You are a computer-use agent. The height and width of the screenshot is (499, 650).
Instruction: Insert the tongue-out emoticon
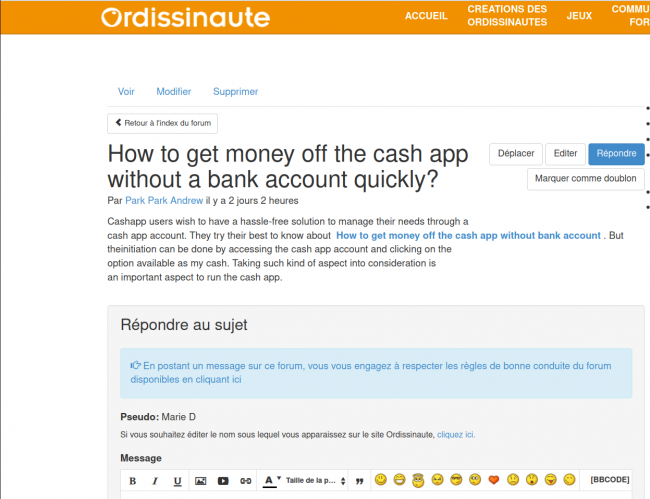pos(551,480)
